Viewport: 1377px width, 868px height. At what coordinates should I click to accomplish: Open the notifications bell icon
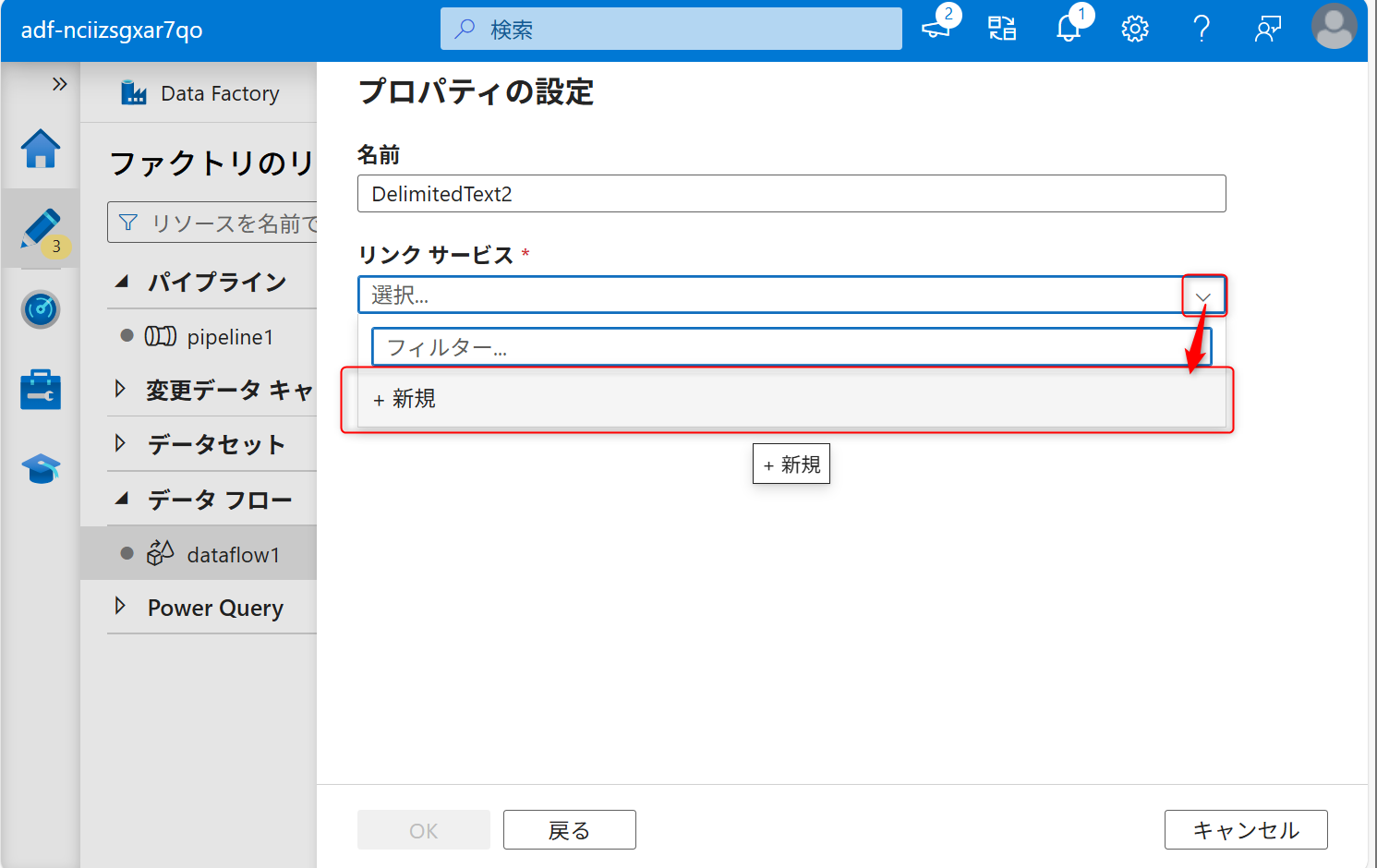1069,29
